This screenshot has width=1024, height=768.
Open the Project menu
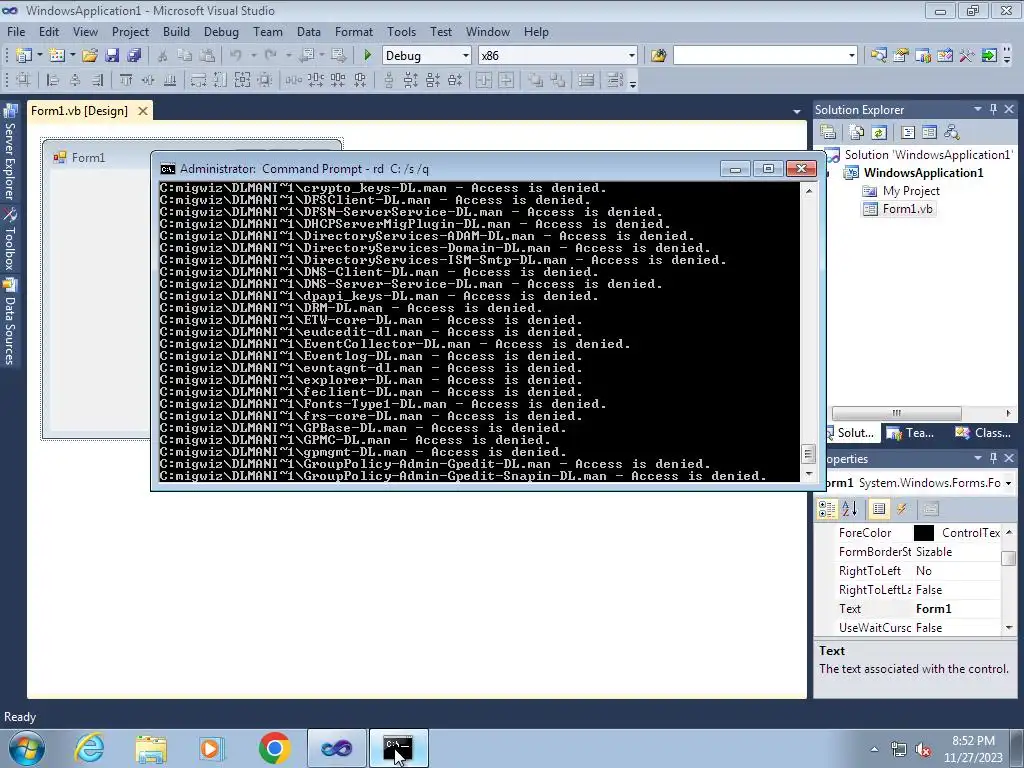130,31
